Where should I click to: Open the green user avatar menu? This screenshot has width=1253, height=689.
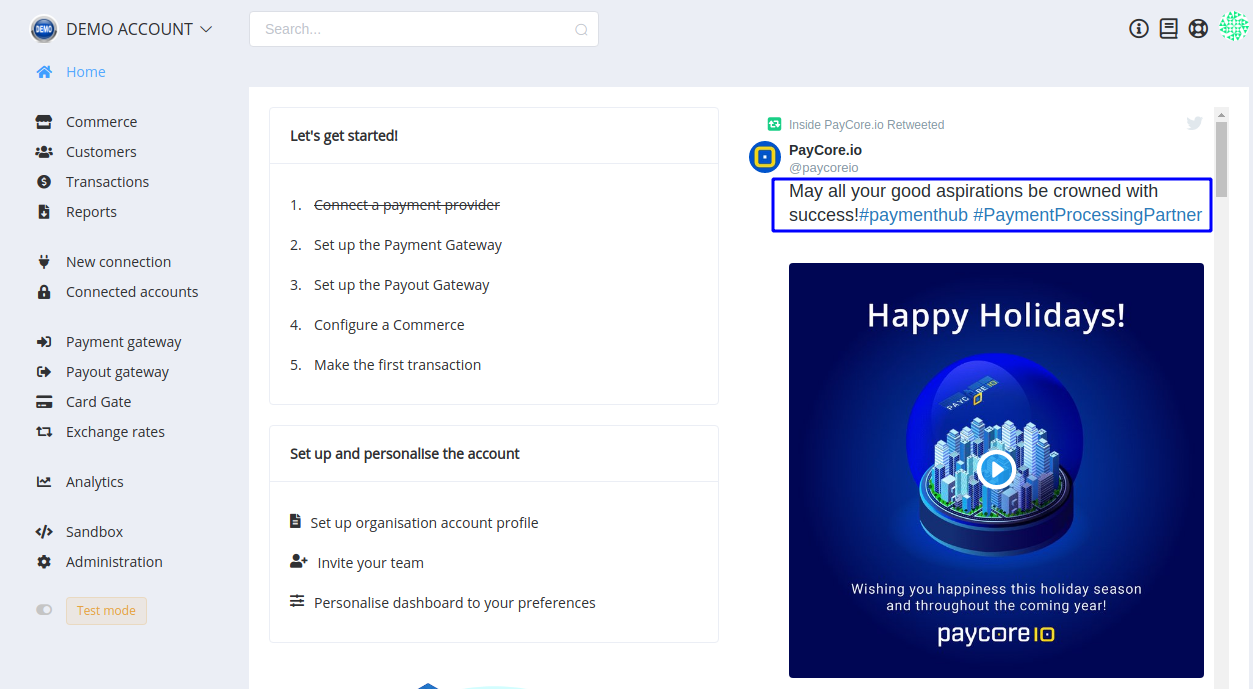(x=1234, y=27)
